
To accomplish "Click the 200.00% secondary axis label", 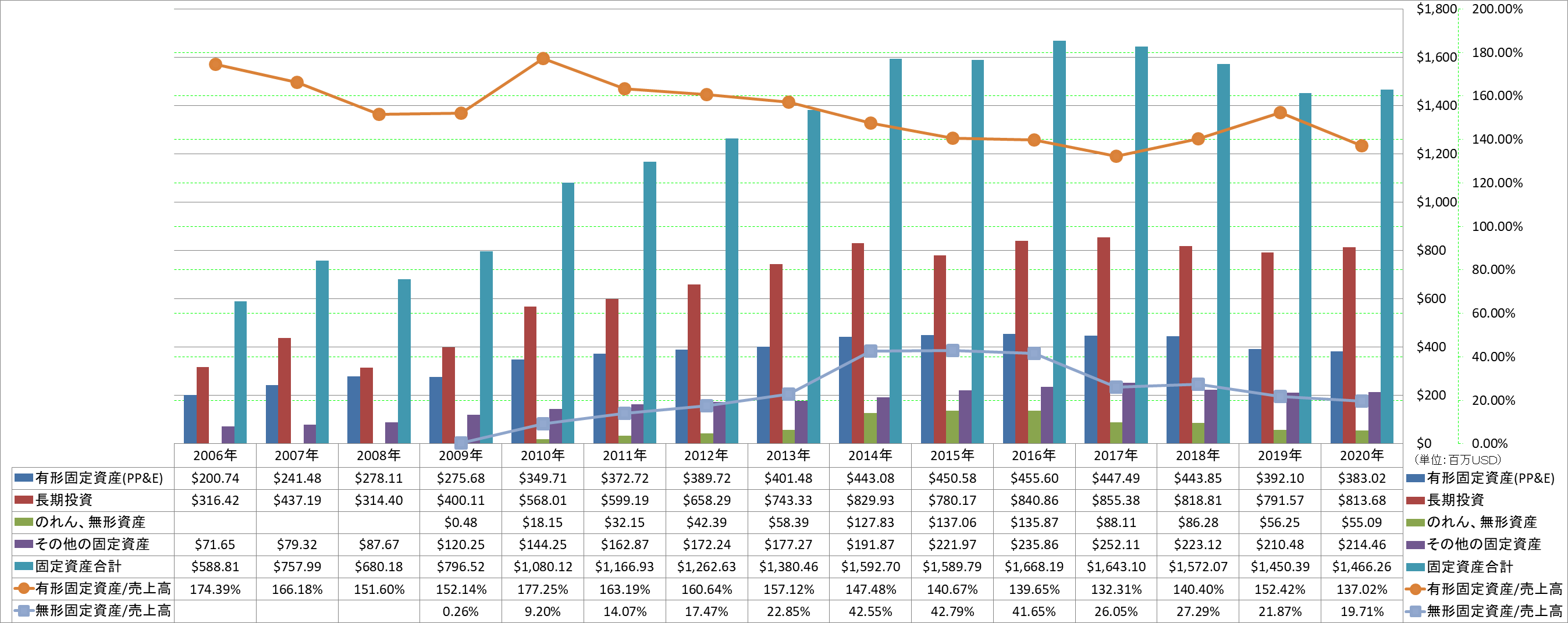I will (x=1498, y=9).
